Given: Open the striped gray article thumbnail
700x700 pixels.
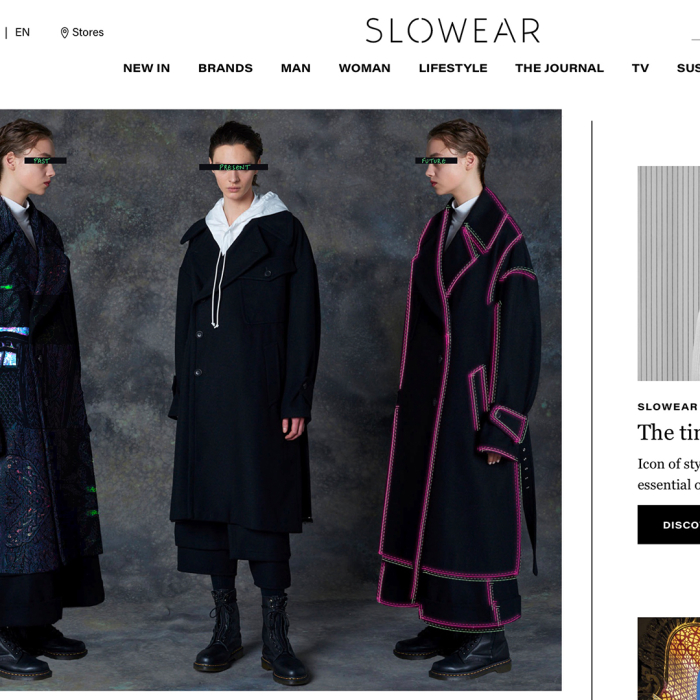Looking at the screenshot, I should [x=669, y=273].
